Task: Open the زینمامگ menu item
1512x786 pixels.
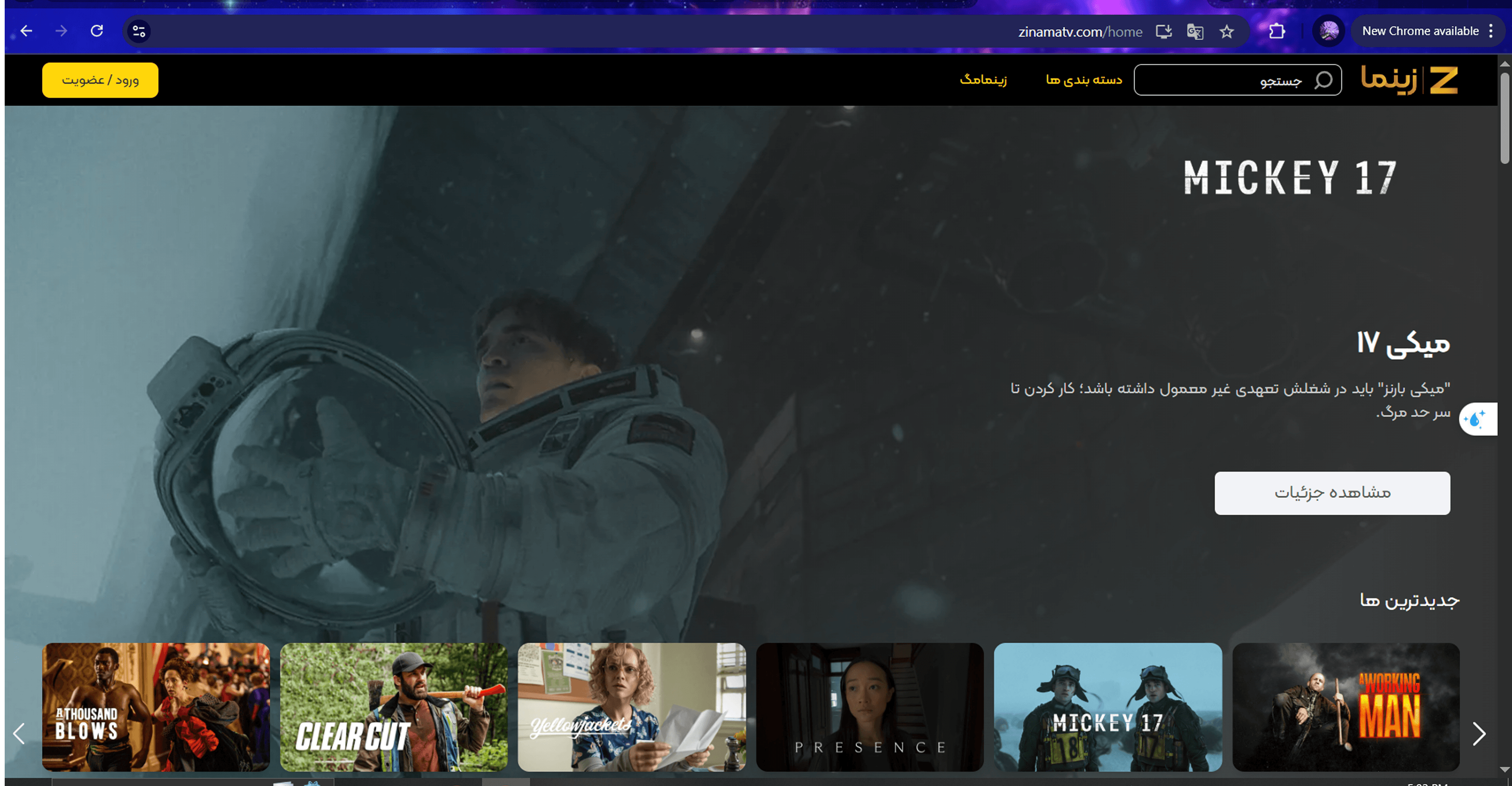Action: click(983, 80)
